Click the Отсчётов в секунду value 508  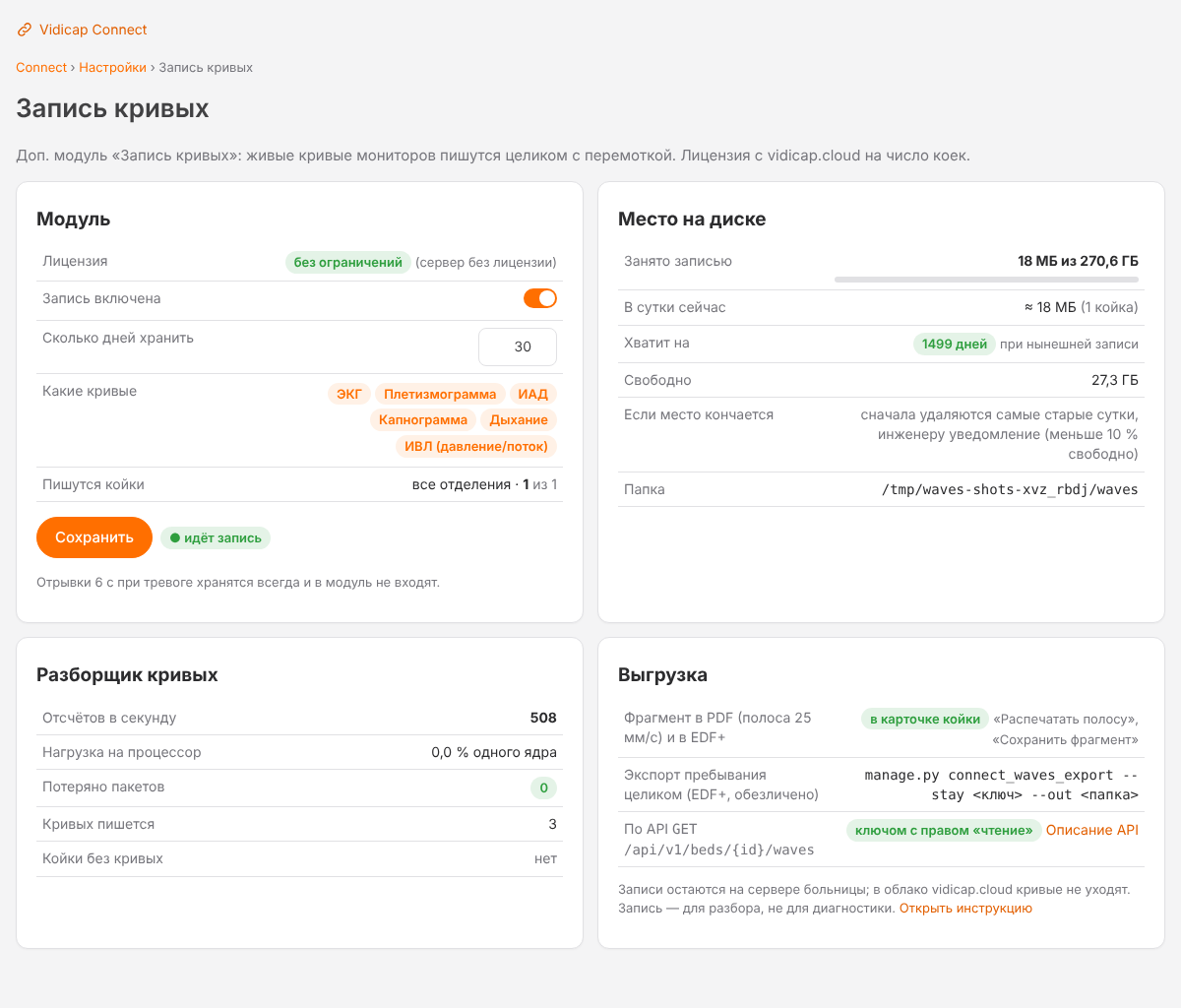click(x=543, y=719)
